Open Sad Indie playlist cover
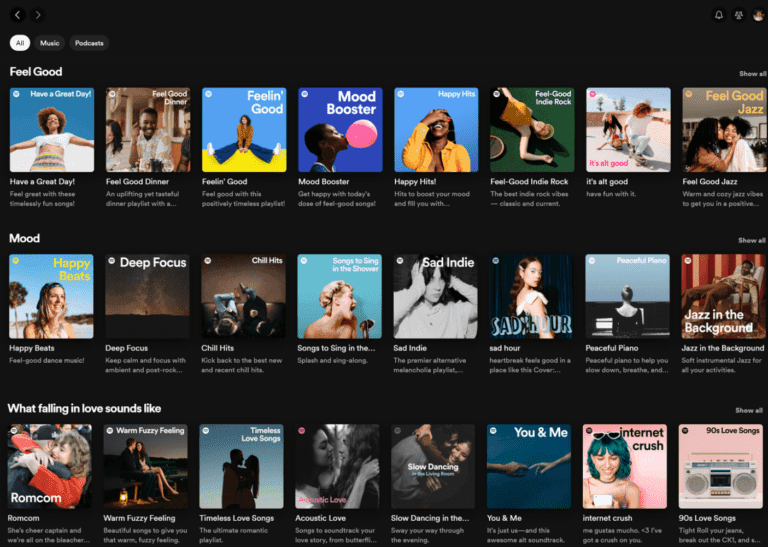The width and height of the screenshot is (768, 547). (x=435, y=296)
